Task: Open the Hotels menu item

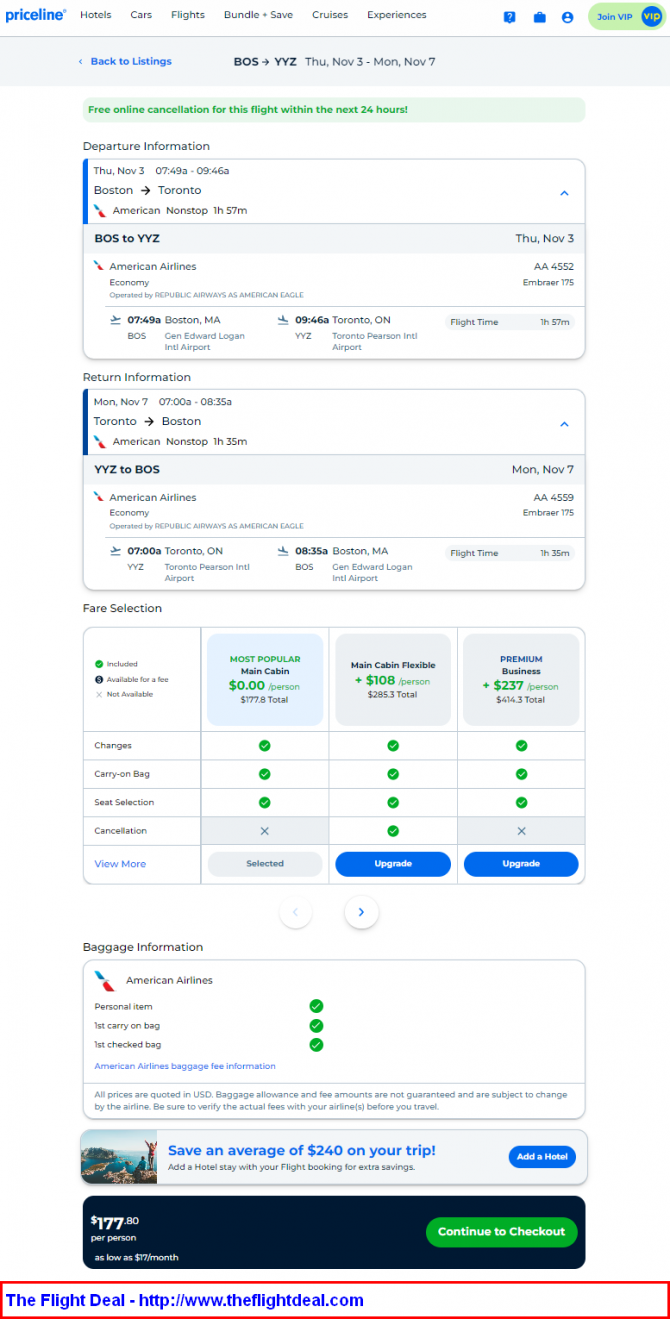Action: pyautogui.click(x=96, y=15)
